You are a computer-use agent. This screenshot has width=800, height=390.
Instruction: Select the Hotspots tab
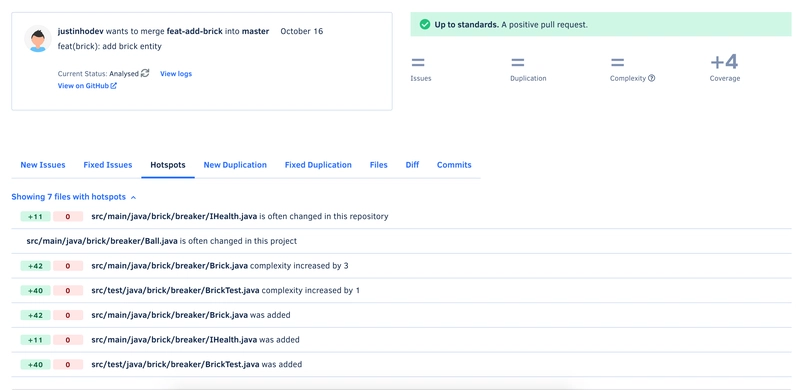pos(168,165)
